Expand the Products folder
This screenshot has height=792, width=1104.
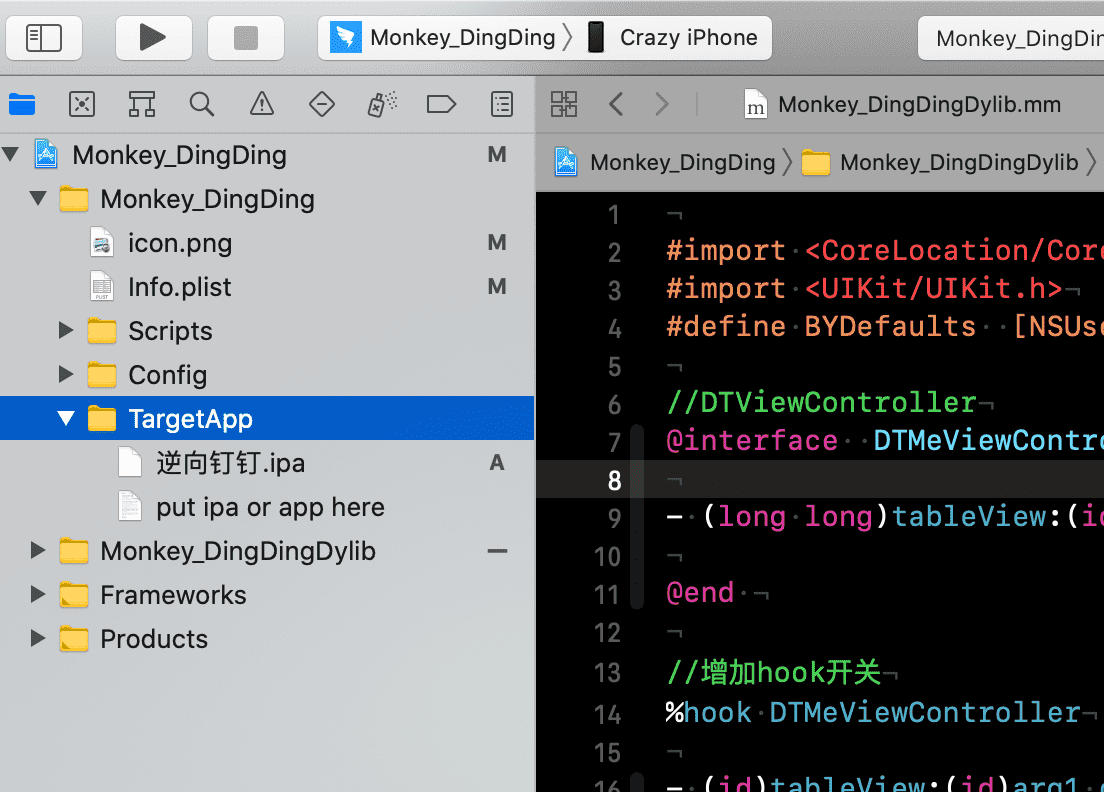coord(38,639)
